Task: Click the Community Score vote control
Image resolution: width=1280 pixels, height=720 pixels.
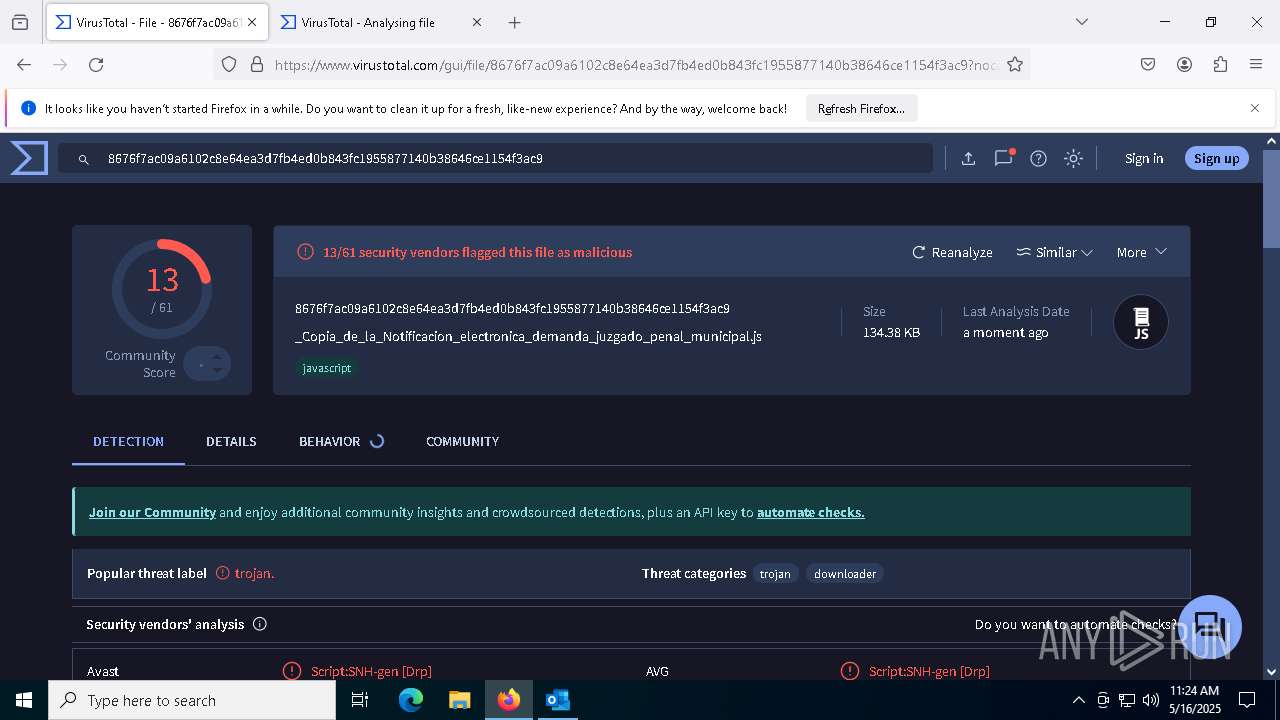Action: pyautogui.click(x=207, y=364)
